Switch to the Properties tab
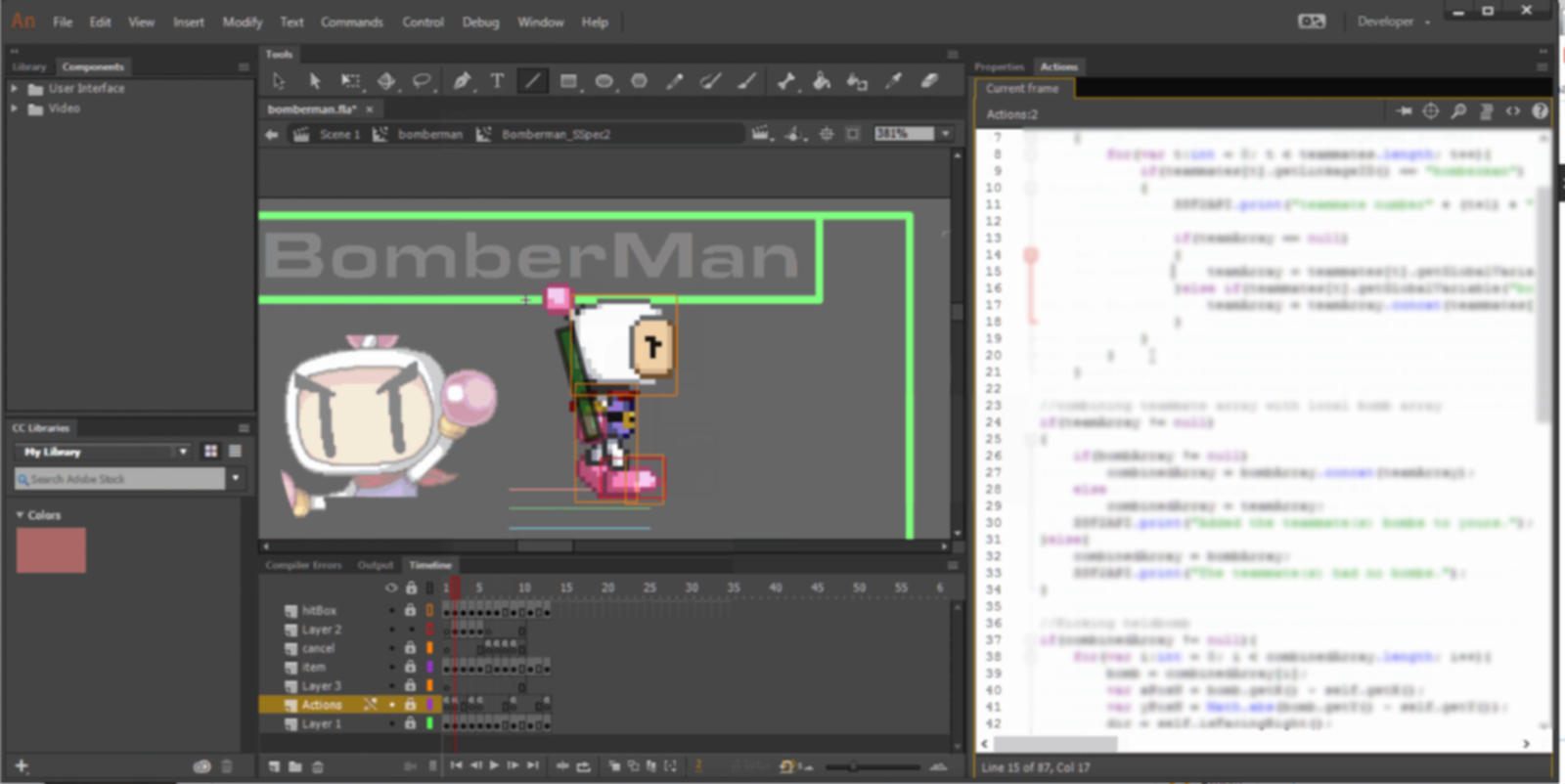 point(999,66)
